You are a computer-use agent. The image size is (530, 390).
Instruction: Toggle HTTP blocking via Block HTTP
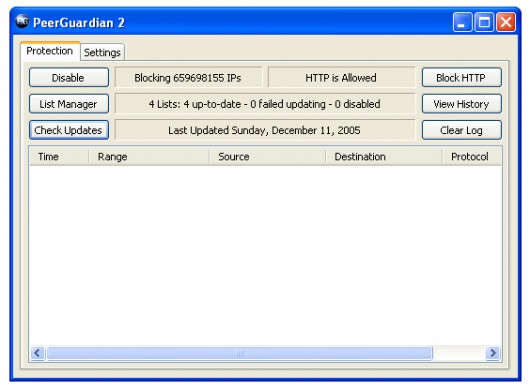461,77
